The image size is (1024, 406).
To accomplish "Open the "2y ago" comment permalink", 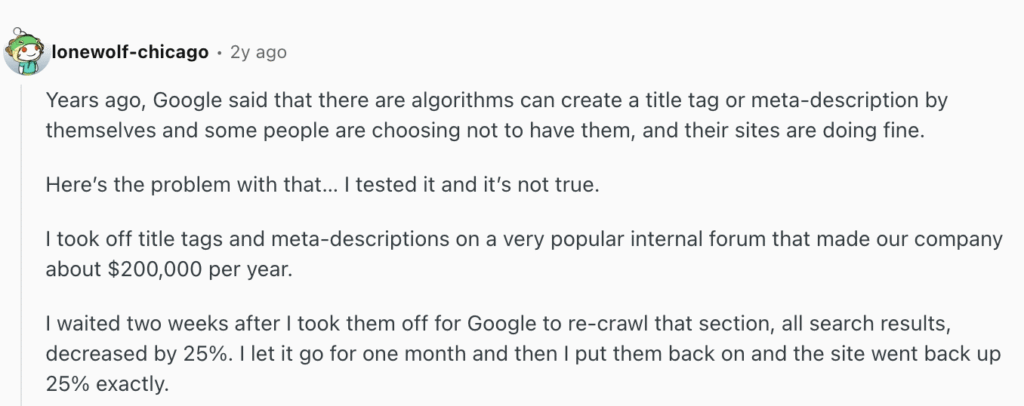I will (x=259, y=52).
